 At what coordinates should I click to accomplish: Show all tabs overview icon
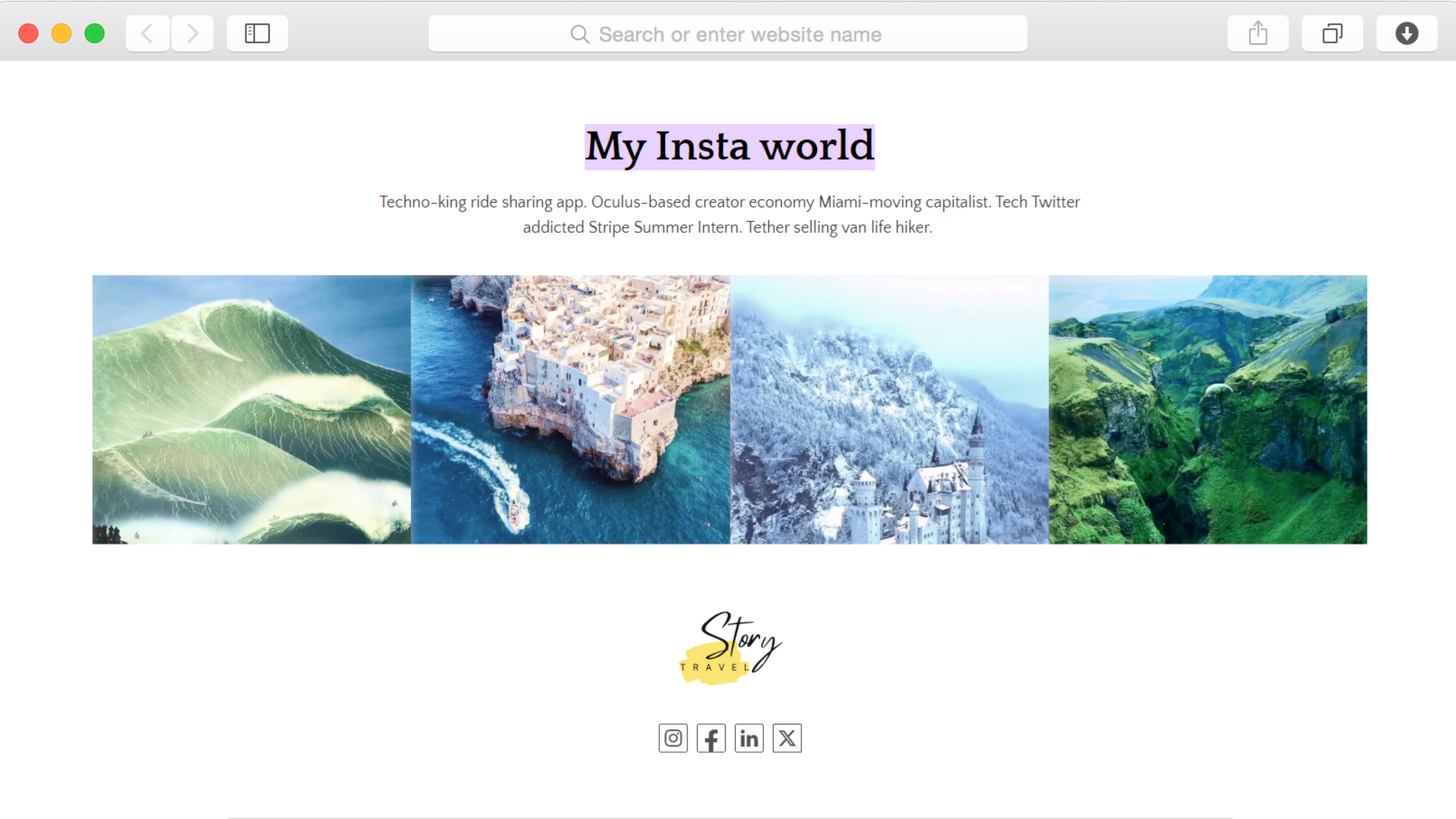pyautogui.click(x=1332, y=33)
